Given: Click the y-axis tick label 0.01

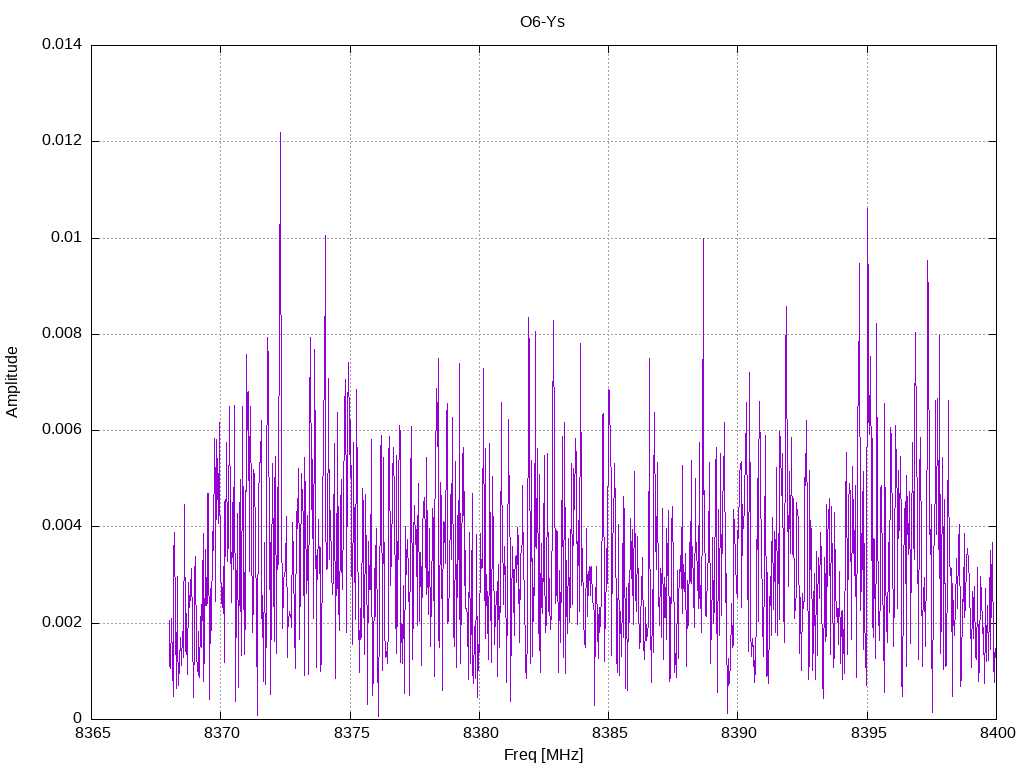Looking at the screenshot, I should [67, 237].
